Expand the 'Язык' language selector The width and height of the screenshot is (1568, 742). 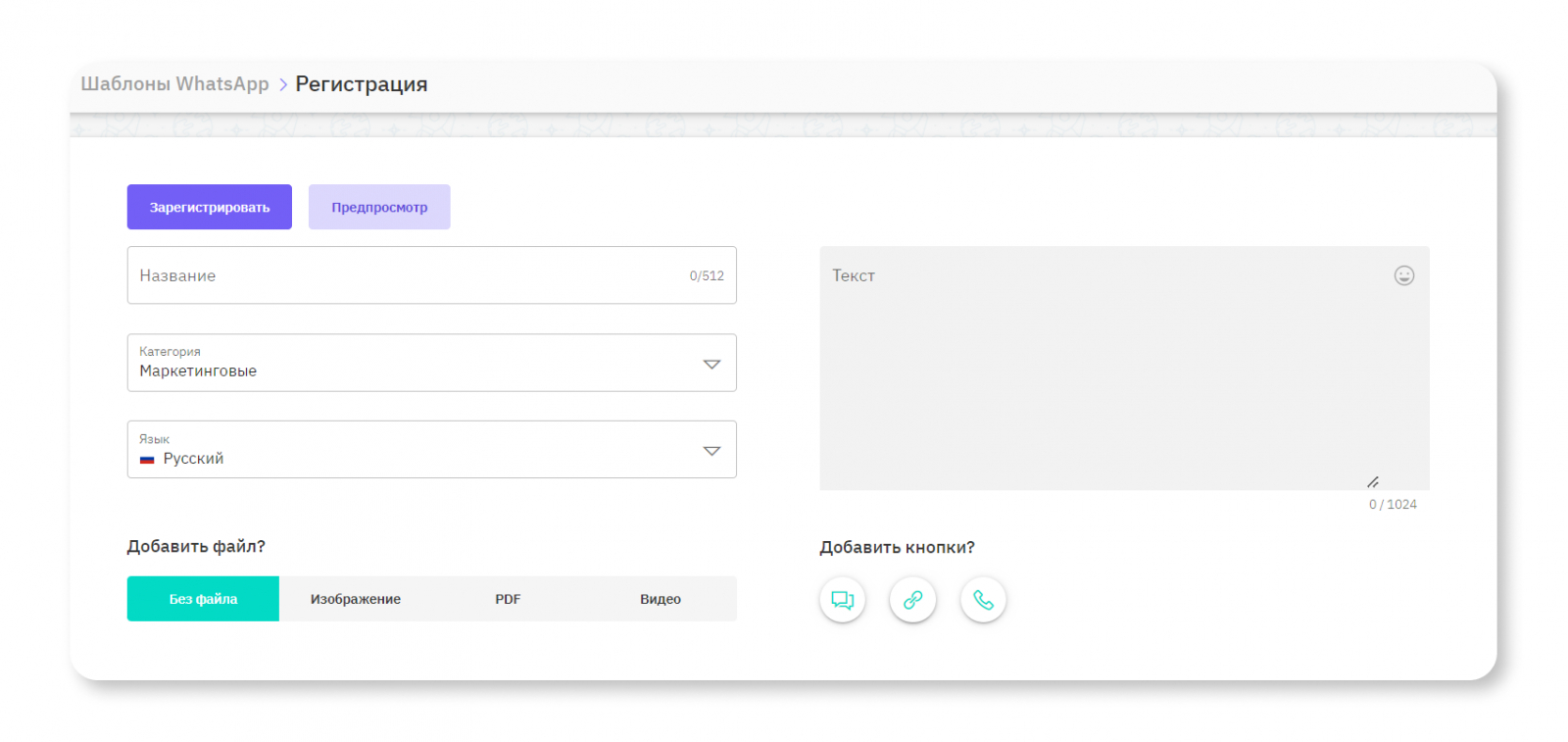point(412,450)
